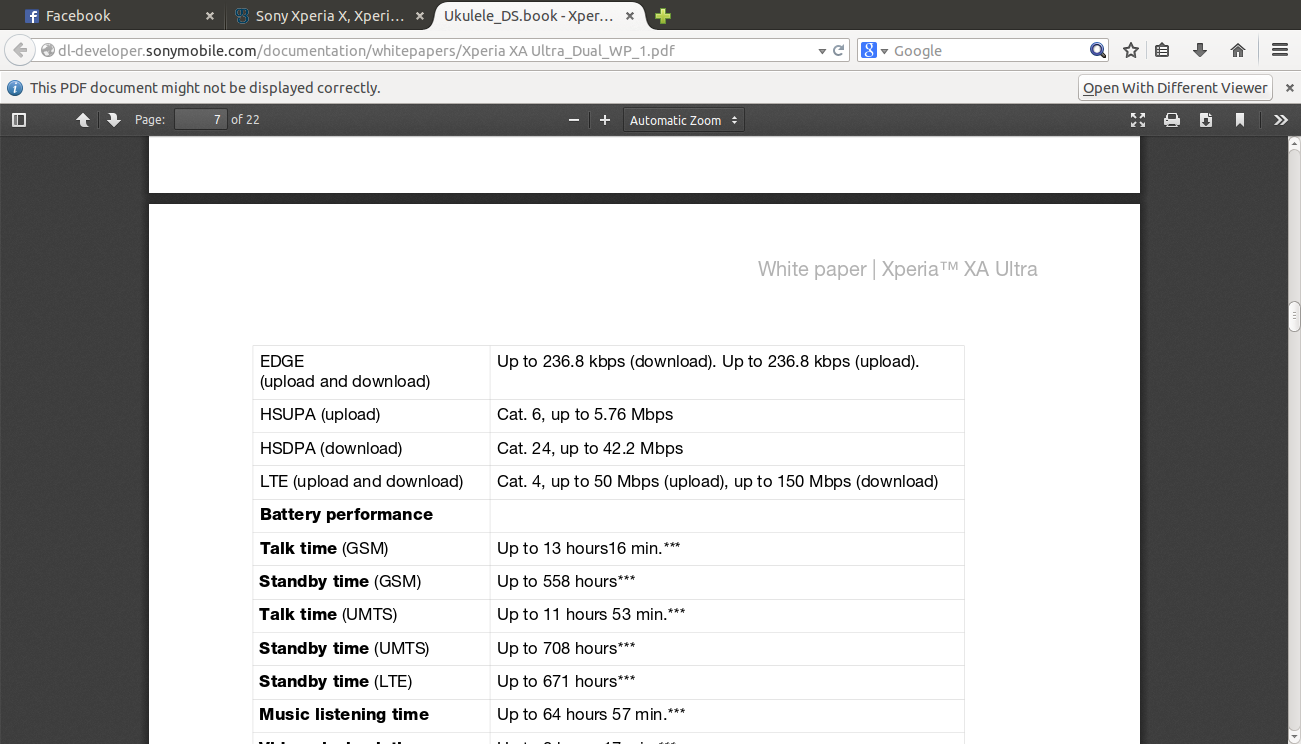The image size is (1301, 744).
Task: Open the search engine selector dropdown
Action: pos(875,51)
